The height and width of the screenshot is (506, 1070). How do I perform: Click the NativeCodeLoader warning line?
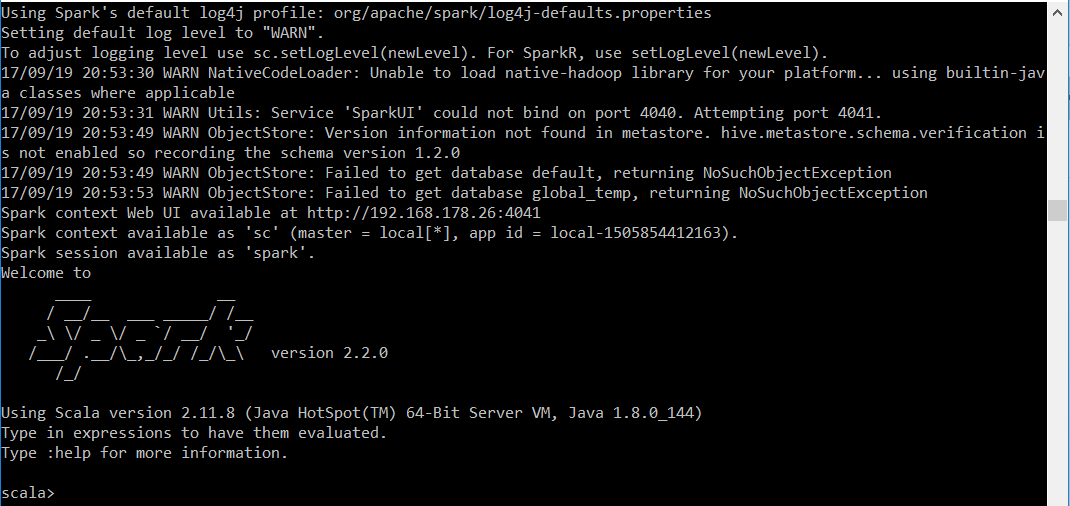pos(523,83)
